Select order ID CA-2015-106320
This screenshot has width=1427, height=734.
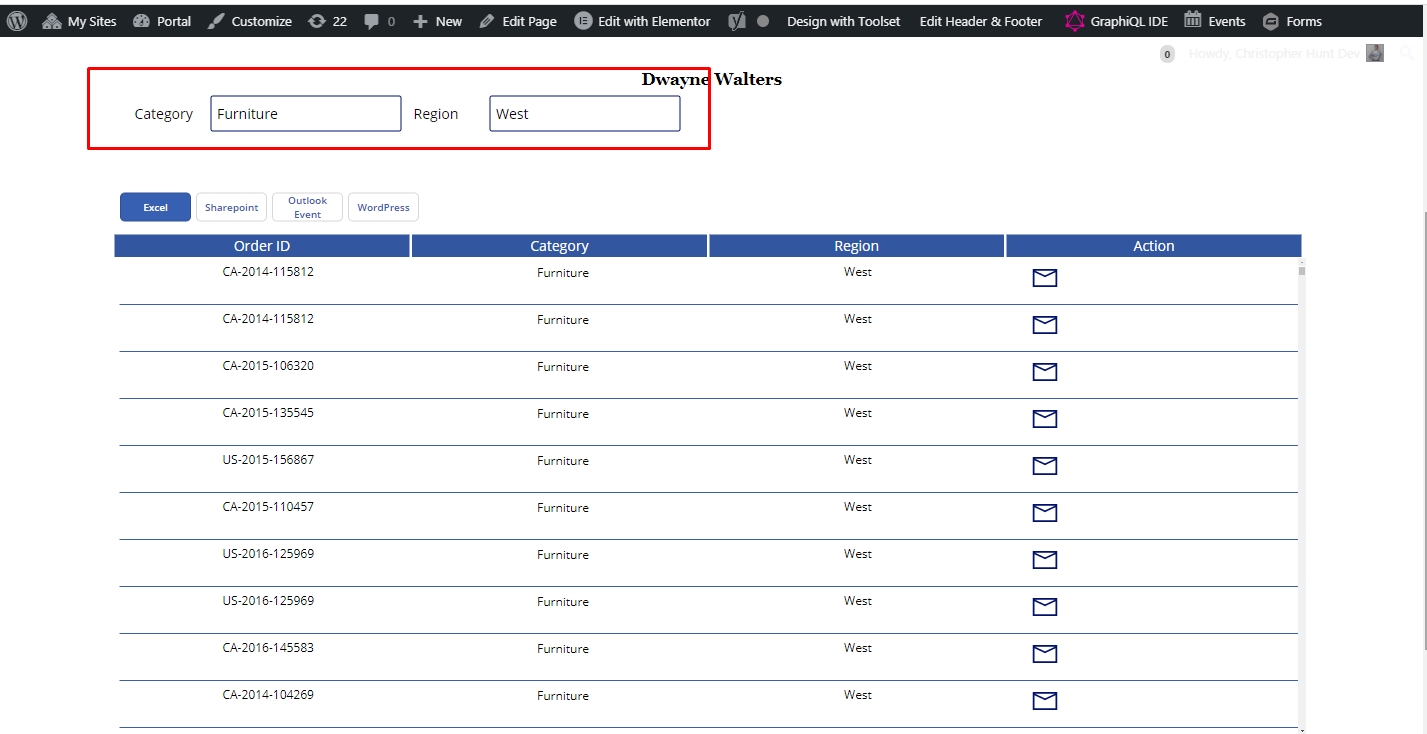[x=268, y=366]
